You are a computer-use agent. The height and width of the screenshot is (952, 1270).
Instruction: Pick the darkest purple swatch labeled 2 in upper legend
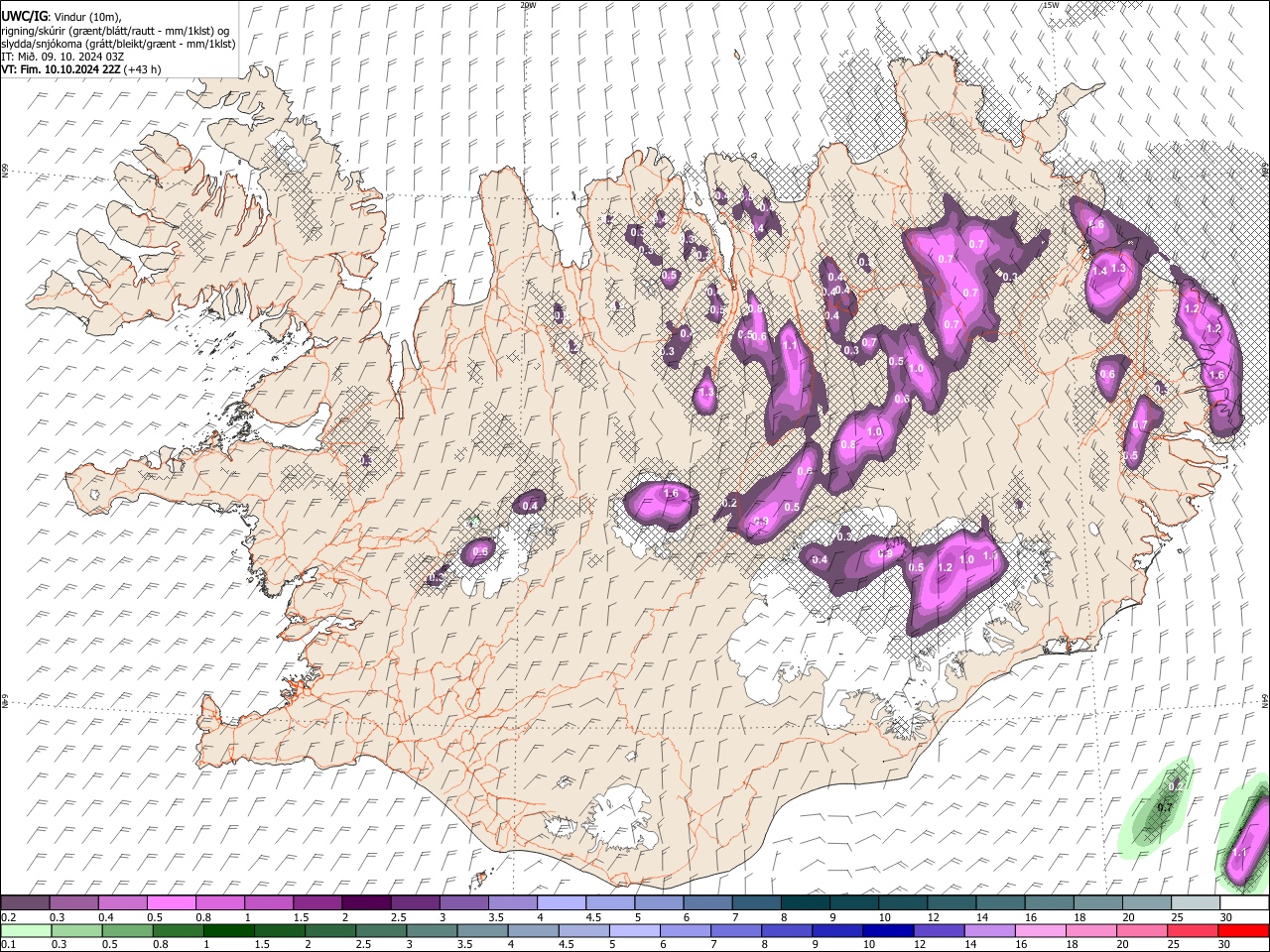[x=365, y=903]
